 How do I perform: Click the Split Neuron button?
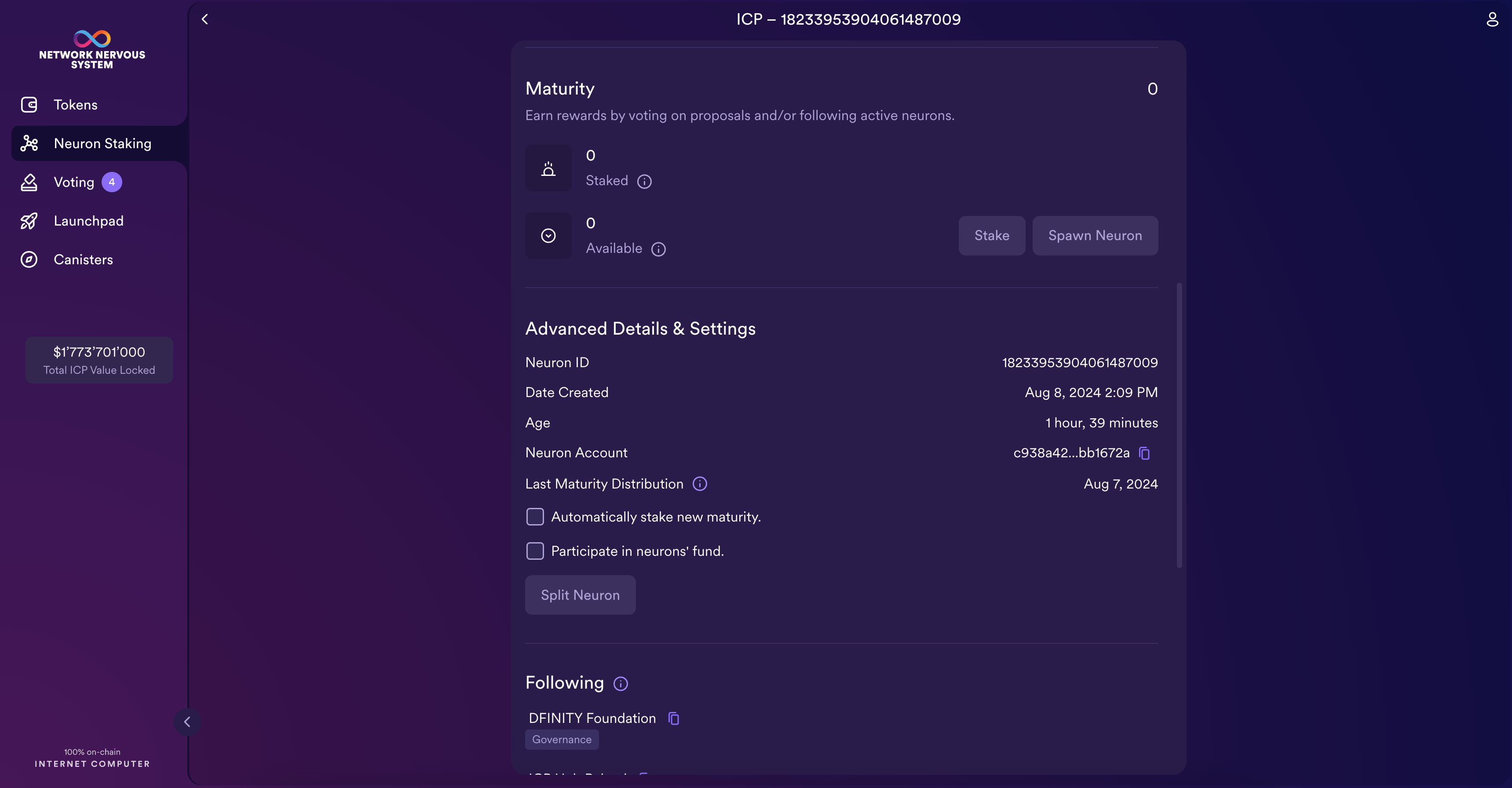coord(579,595)
